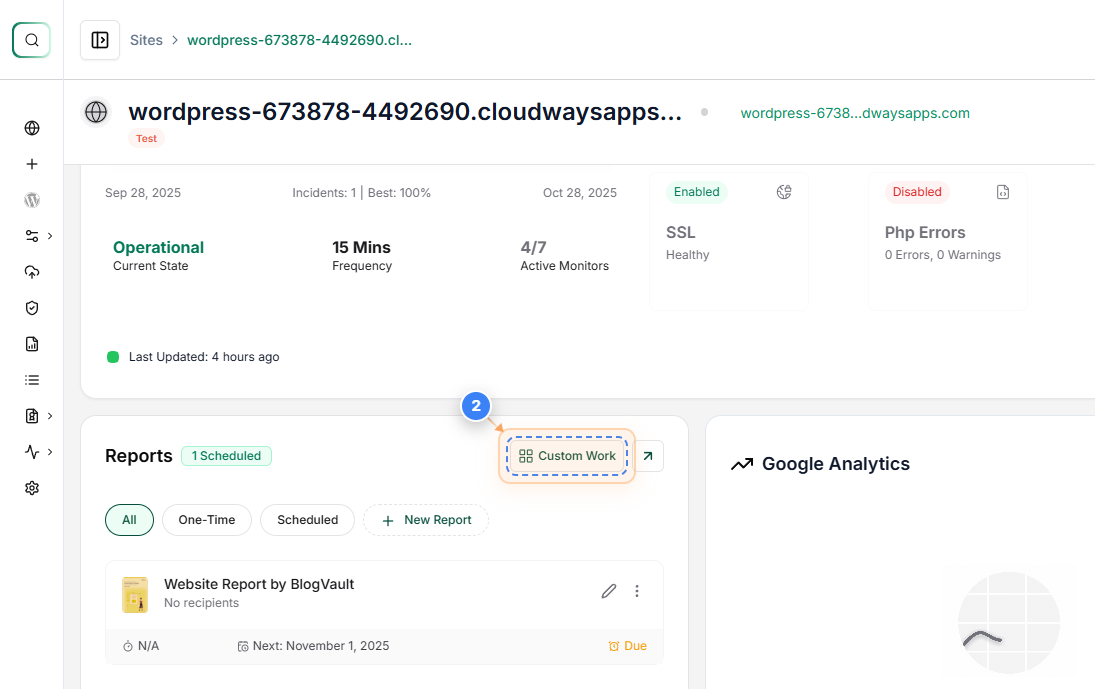The height and width of the screenshot is (689, 1095).
Task: Click the Oct 28, 2025 date label
Action: pos(580,193)
